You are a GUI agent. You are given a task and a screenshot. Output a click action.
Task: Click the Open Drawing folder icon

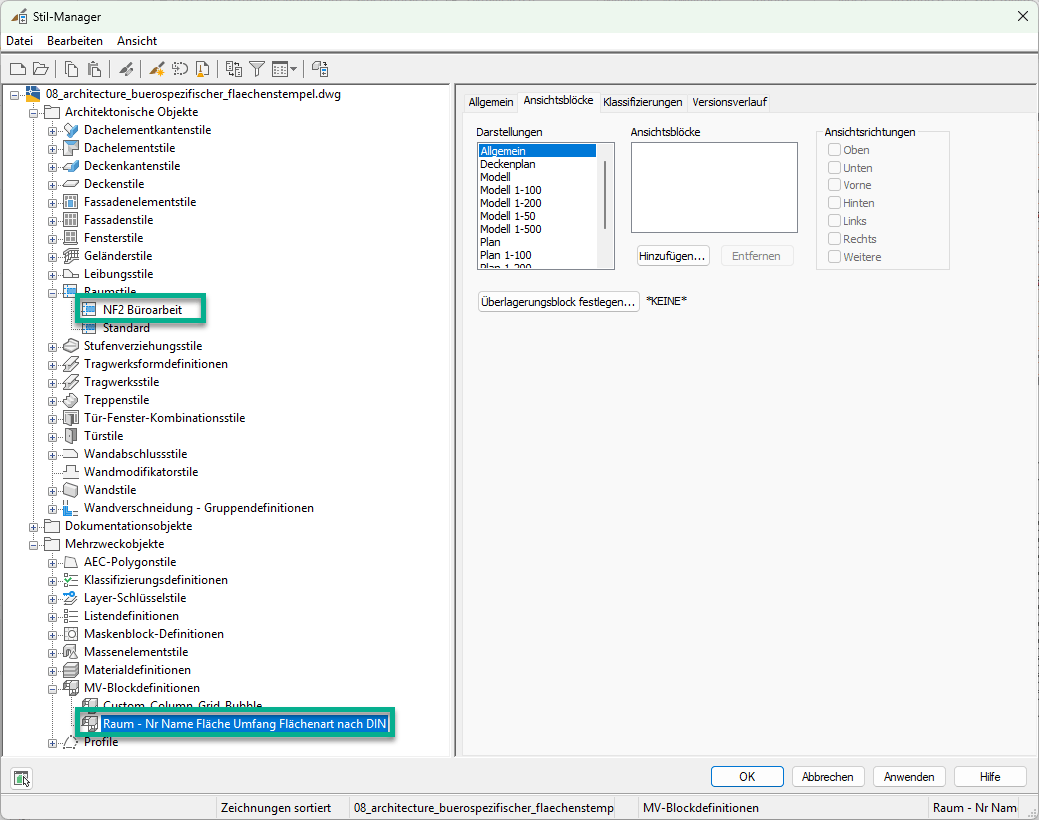pyautogui.click(x=41, y=69)
